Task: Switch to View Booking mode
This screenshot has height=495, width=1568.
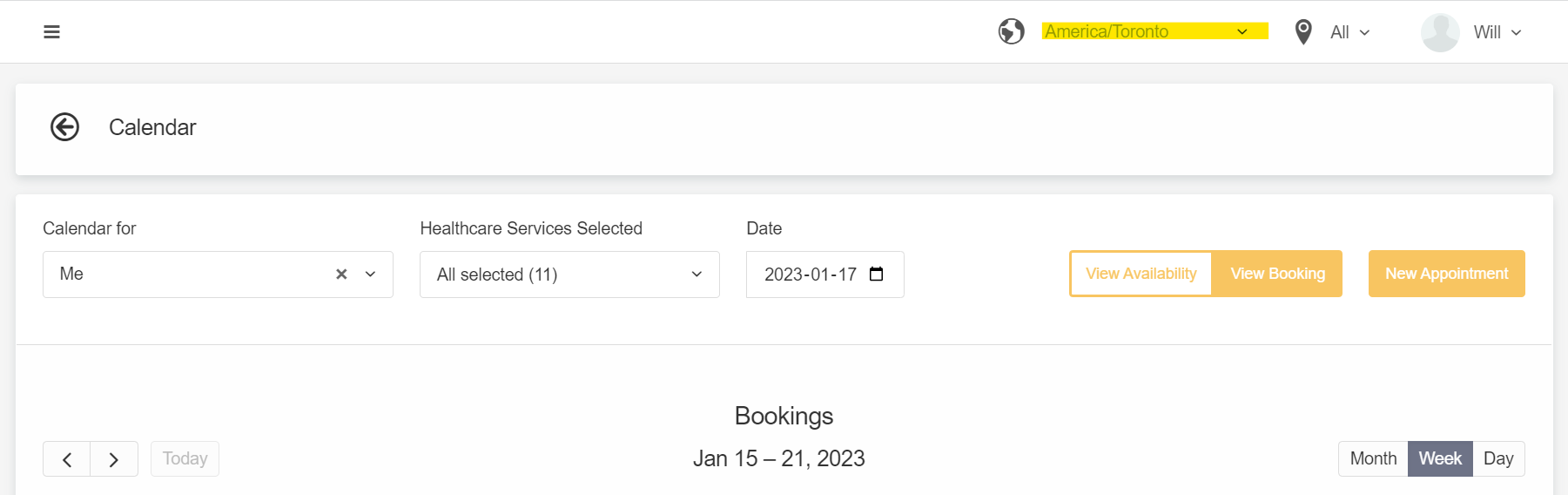Action: (1277, 274)
